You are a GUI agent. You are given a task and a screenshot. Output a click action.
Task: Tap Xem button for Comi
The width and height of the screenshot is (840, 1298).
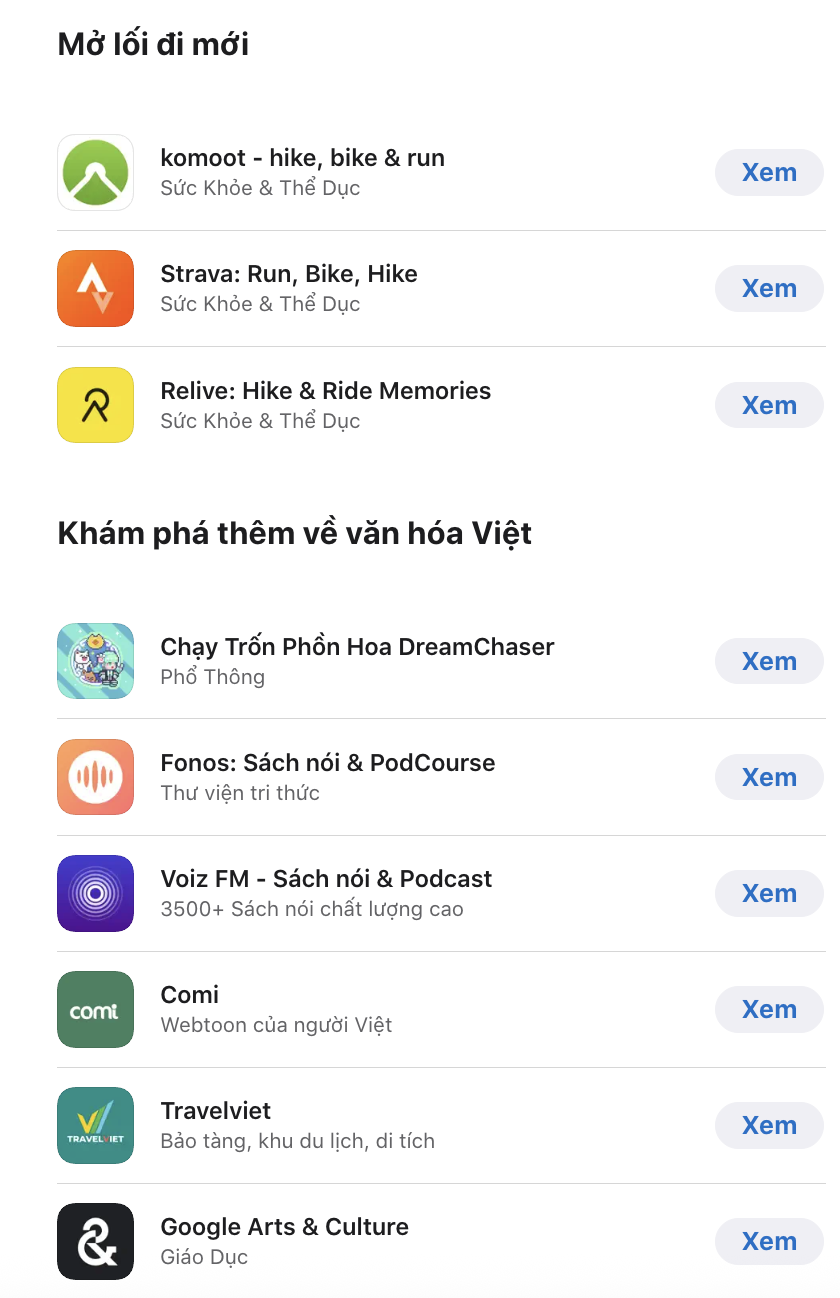pyautogui.click(x=769, y=1009)
